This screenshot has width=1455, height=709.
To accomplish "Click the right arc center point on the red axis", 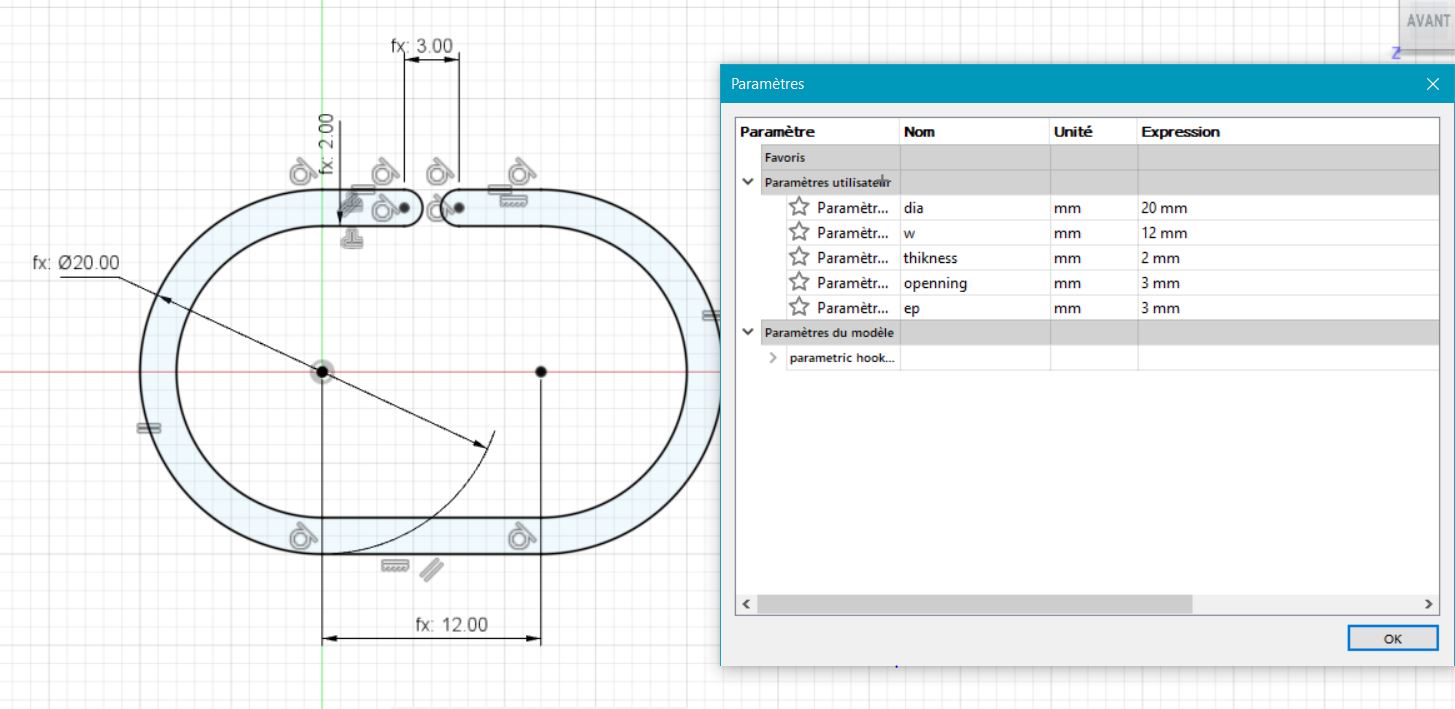I will 540,372.
